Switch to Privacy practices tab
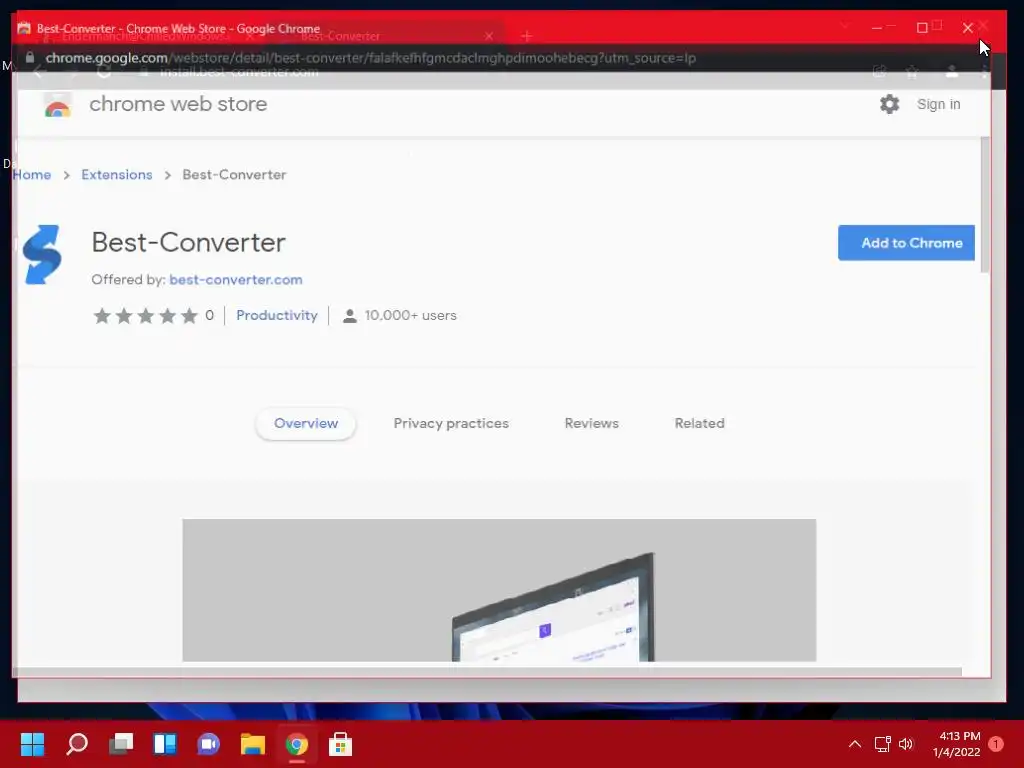The height and width of the screenshot is (768, 1024). coord(451,423)
